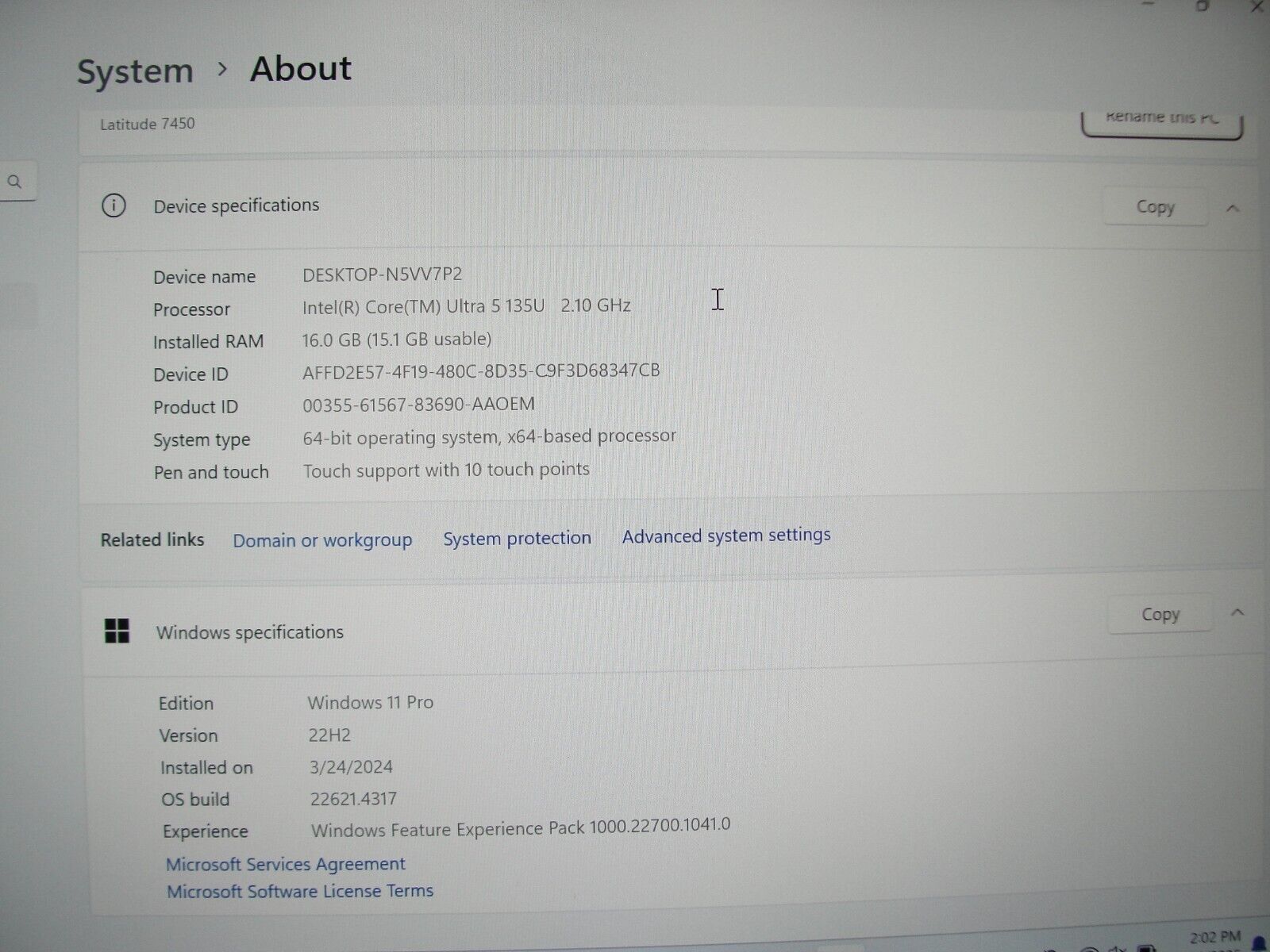Click the Device specifications heading
The height and width of the screenshot is (952, 1270).
tap(236, 205)
